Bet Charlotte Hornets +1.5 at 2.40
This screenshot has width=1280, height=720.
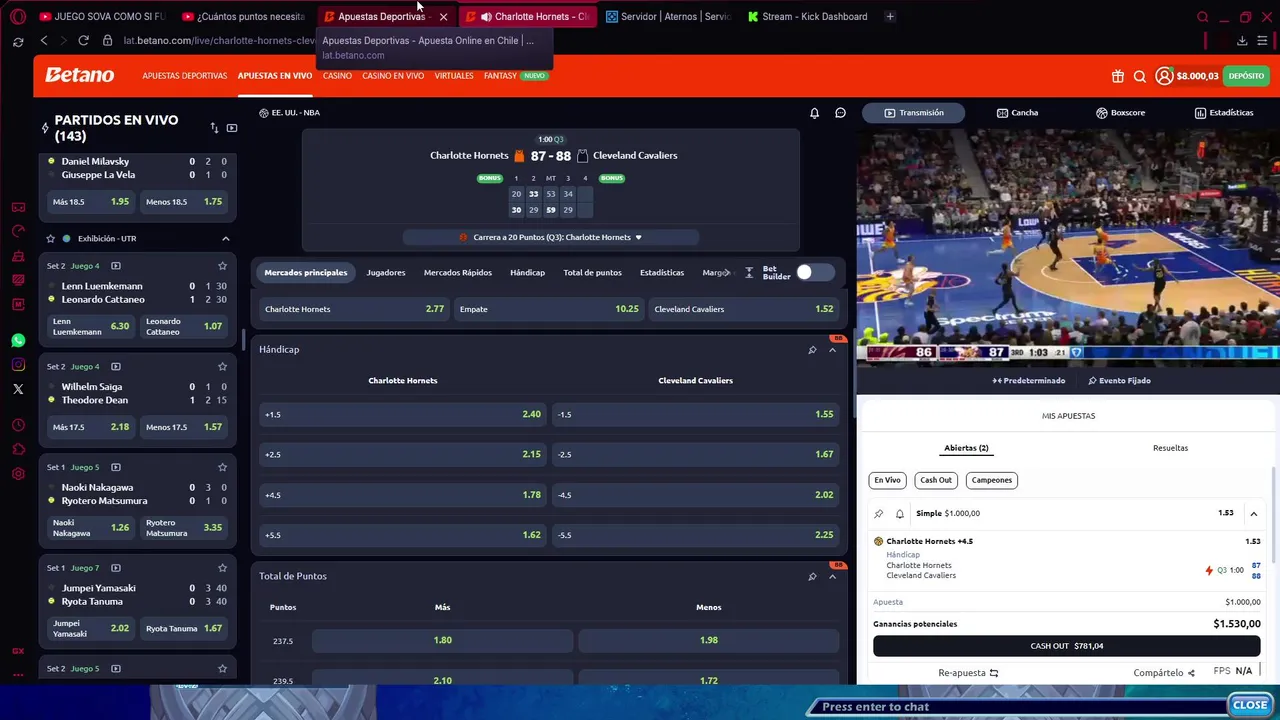(x=402, y=414)
